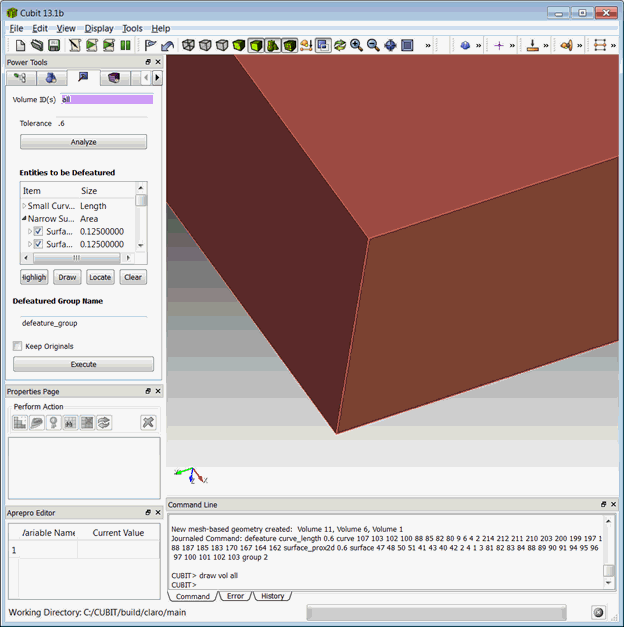Click the wireframe cube display icon
Viewport: 624px width, 627px height.
(x=187, y=46)
